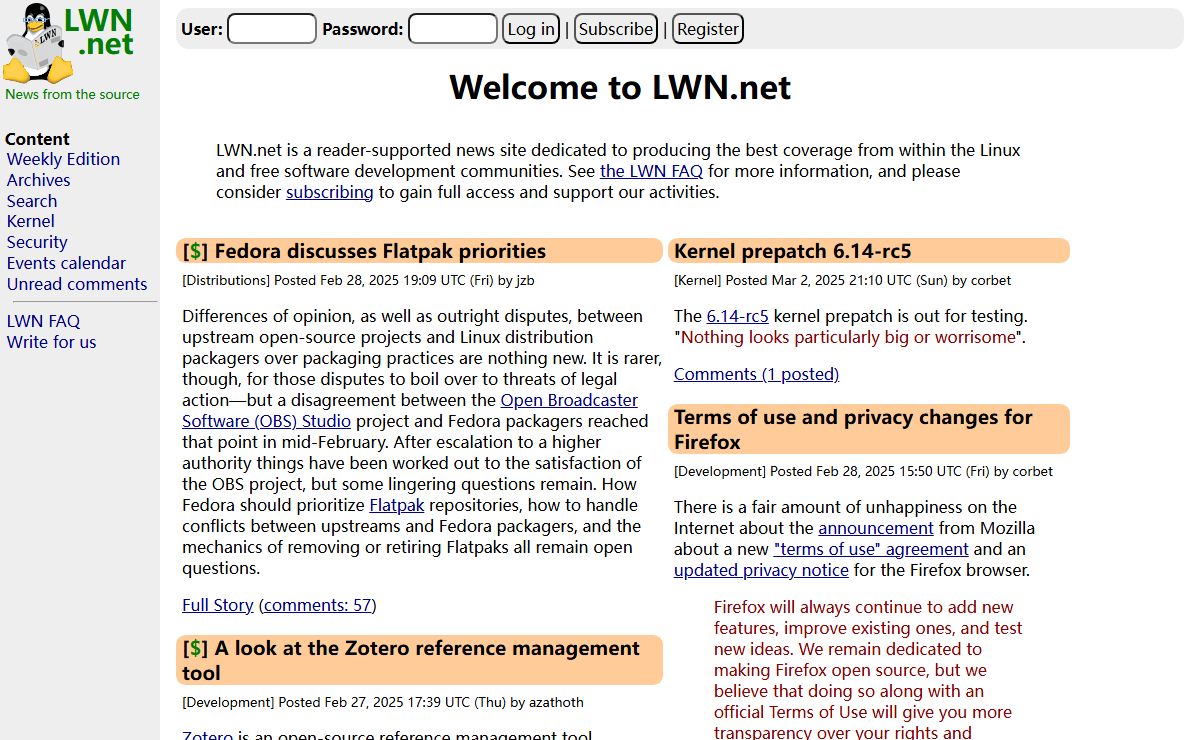The height and width of the screenshot is (740, 1200).
Task: Open Full Story of Fedora article
Action: click(218, 605)
